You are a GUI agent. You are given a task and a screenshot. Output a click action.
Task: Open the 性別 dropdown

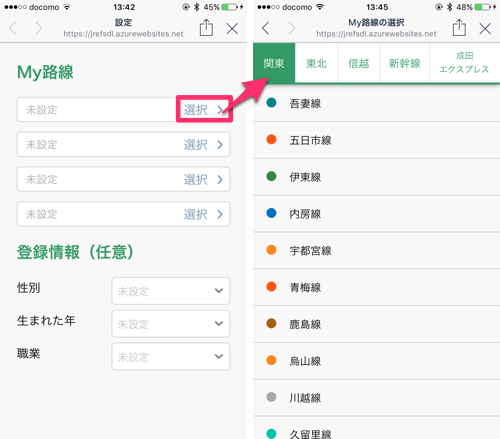pyautogui.click(x=171, y=291)
